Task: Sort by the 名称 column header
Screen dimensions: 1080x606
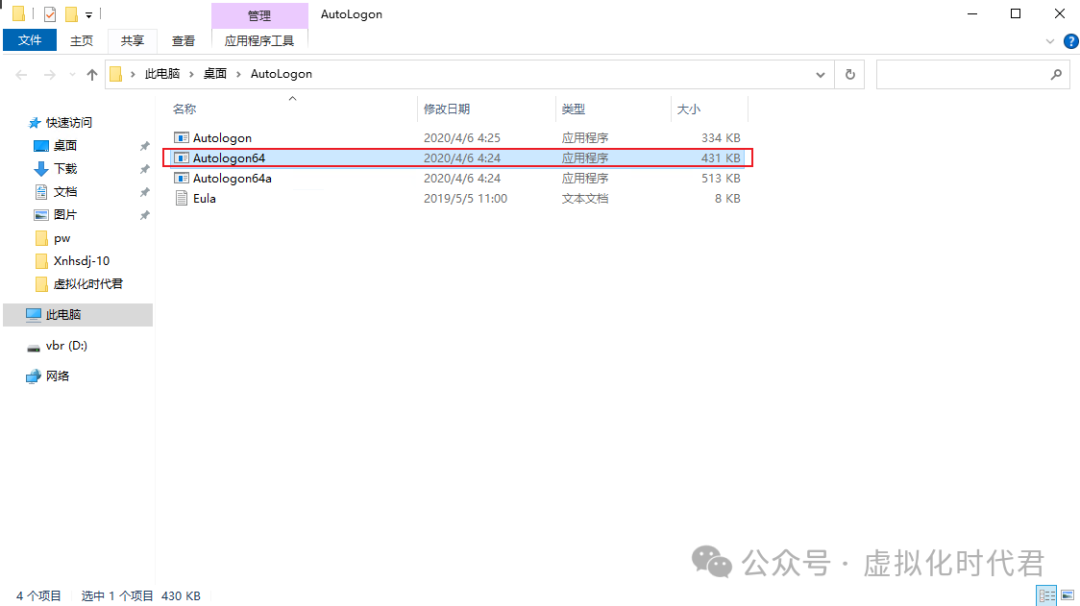Action: click(x=185, y=109)
